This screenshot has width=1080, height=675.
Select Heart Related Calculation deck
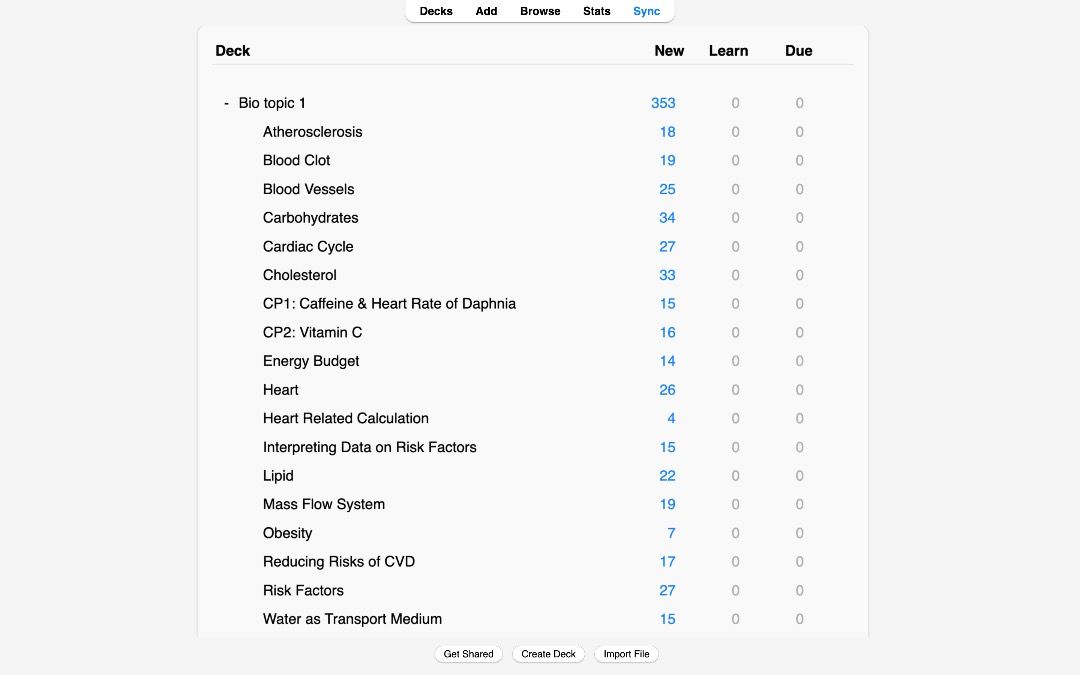point(346,418)
